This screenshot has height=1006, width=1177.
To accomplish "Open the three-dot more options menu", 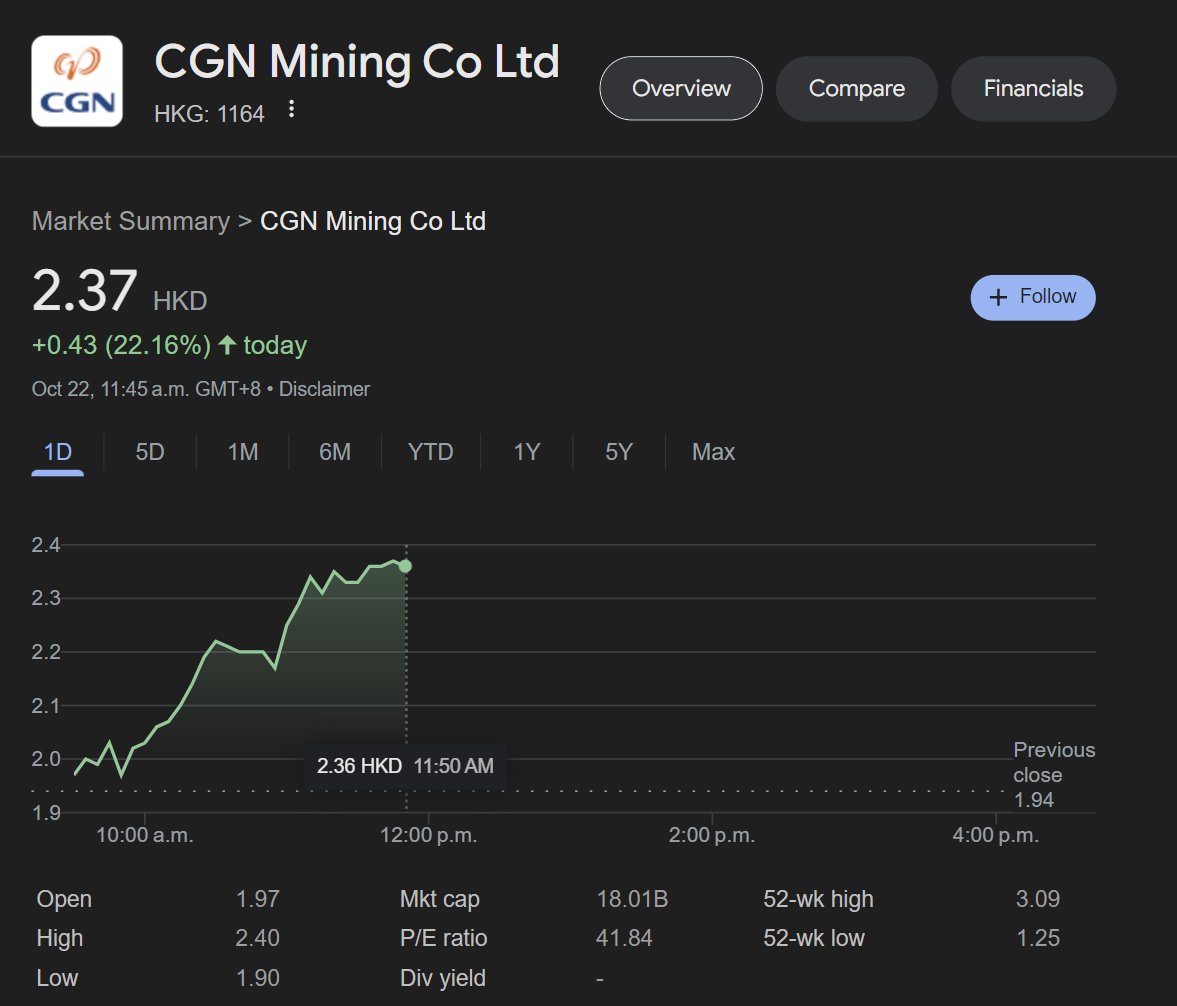I will tap(291, 110).
